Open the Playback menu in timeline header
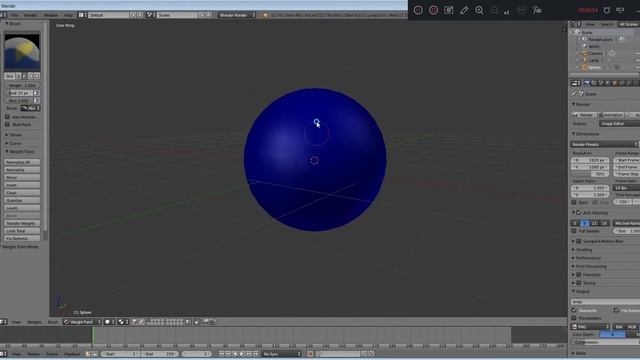This screenshot has height=360, width=640. (72, 354)
